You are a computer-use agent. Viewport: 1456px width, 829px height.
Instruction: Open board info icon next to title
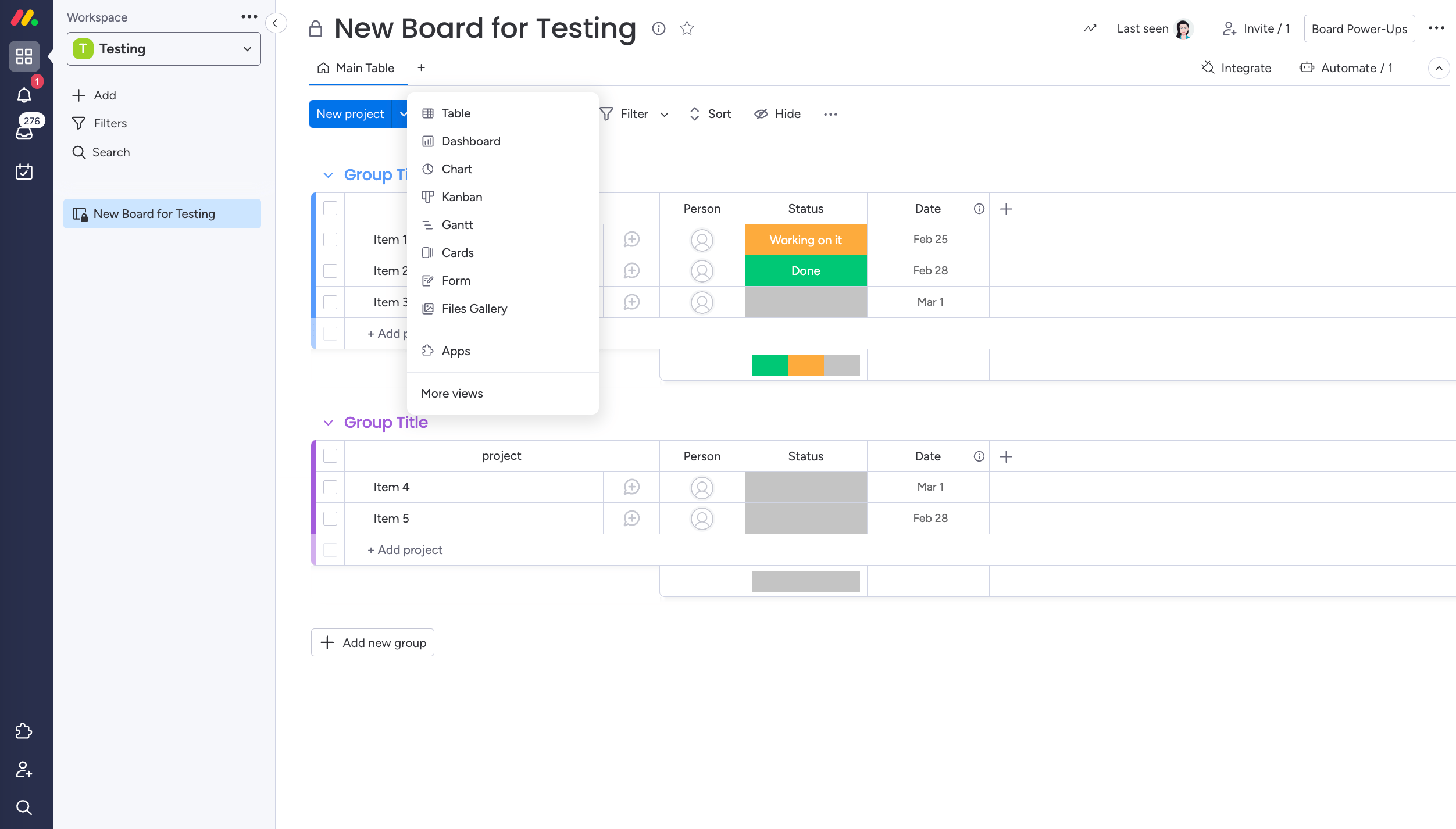tap(658, 28)
